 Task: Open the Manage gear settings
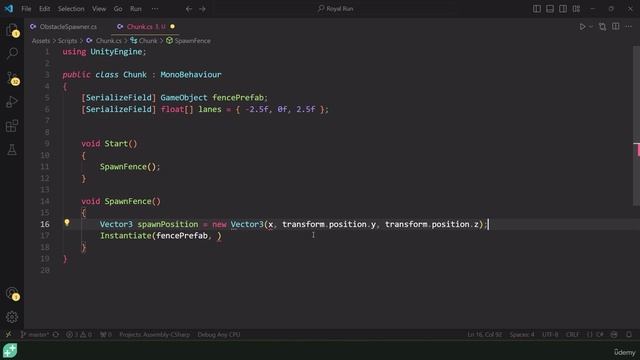point(12,317)
